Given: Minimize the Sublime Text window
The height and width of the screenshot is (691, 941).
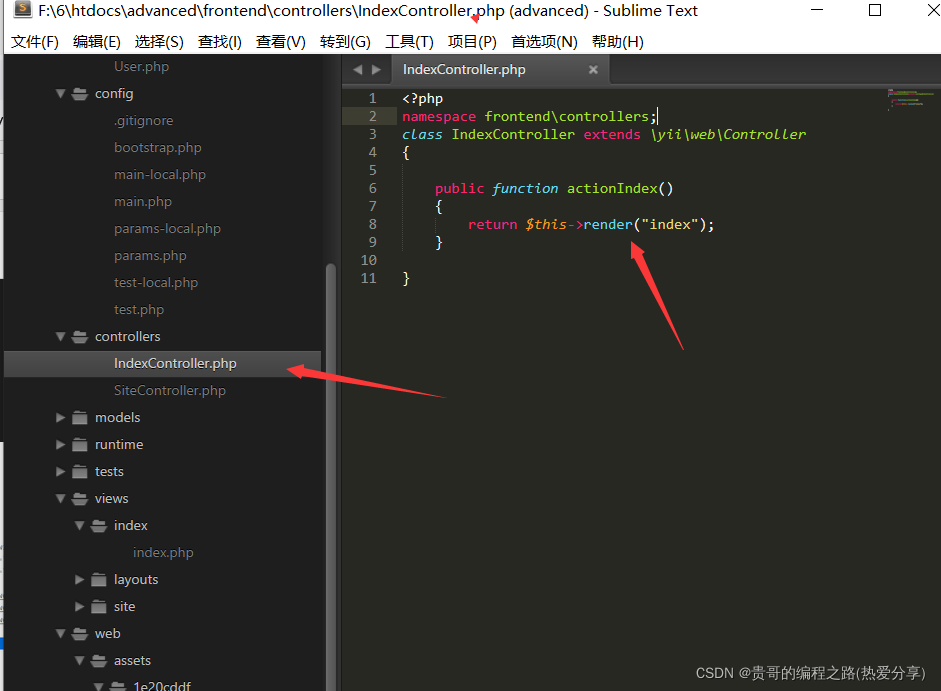Looking at the screenshot, I should coord(817,10).
